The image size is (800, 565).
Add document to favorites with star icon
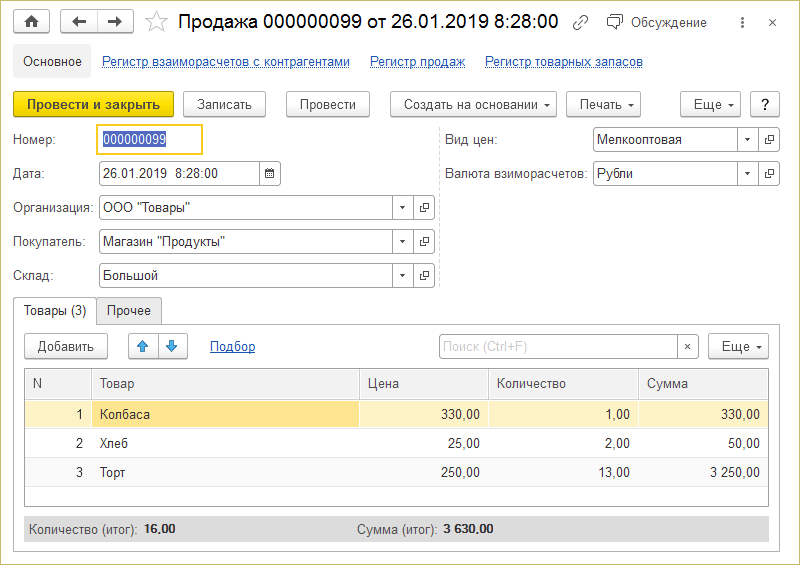pos(156,22)
